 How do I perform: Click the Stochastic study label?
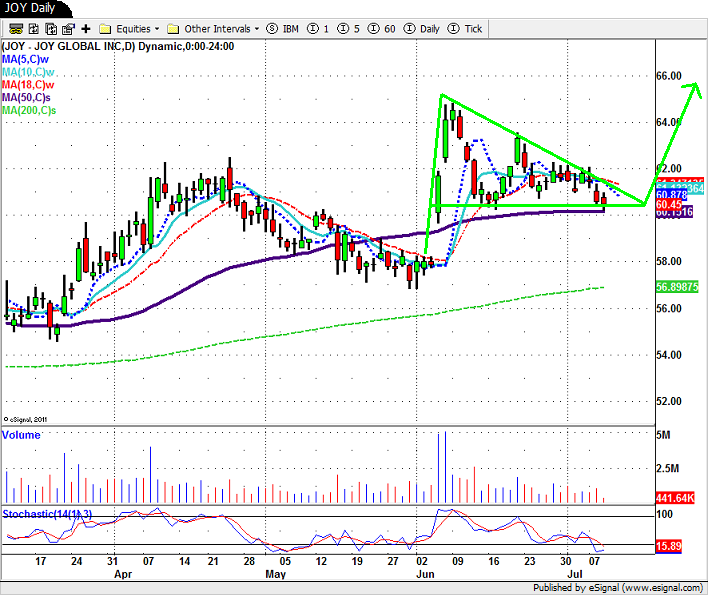coord(47,514)
